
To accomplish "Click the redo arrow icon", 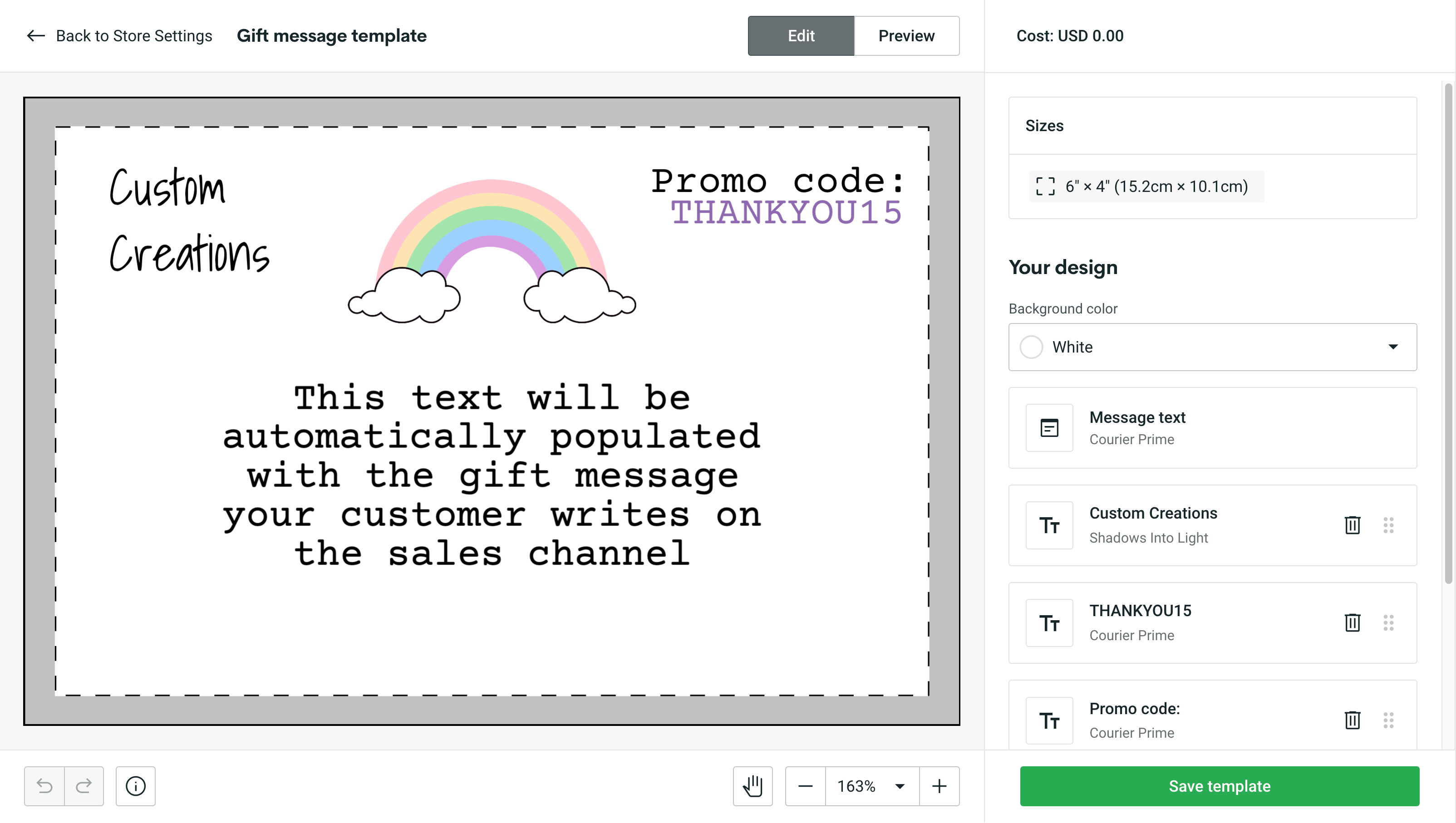I will pyautogui.click(x=84, y=786).
